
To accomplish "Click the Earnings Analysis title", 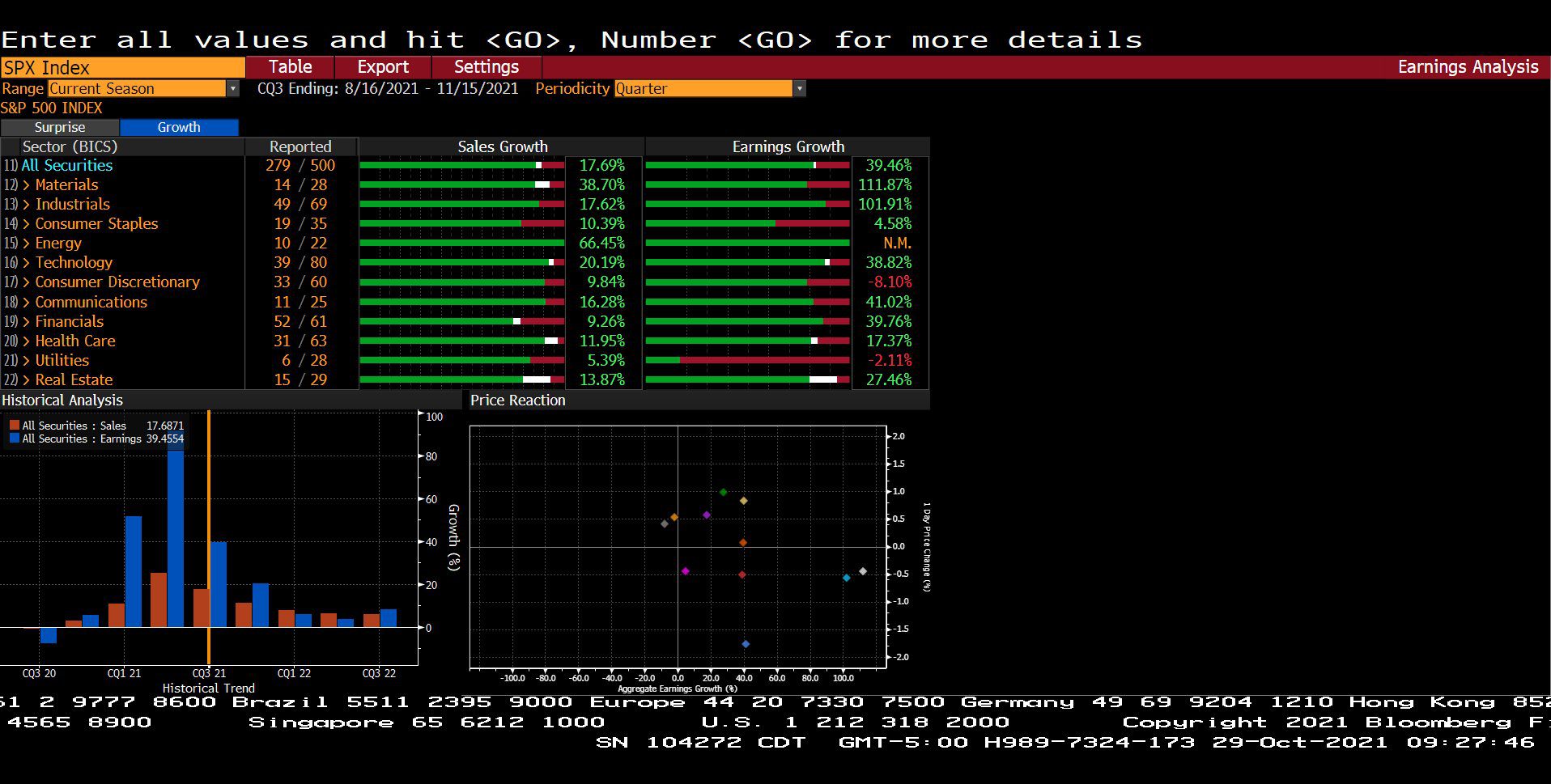I will coord(1468,67).
